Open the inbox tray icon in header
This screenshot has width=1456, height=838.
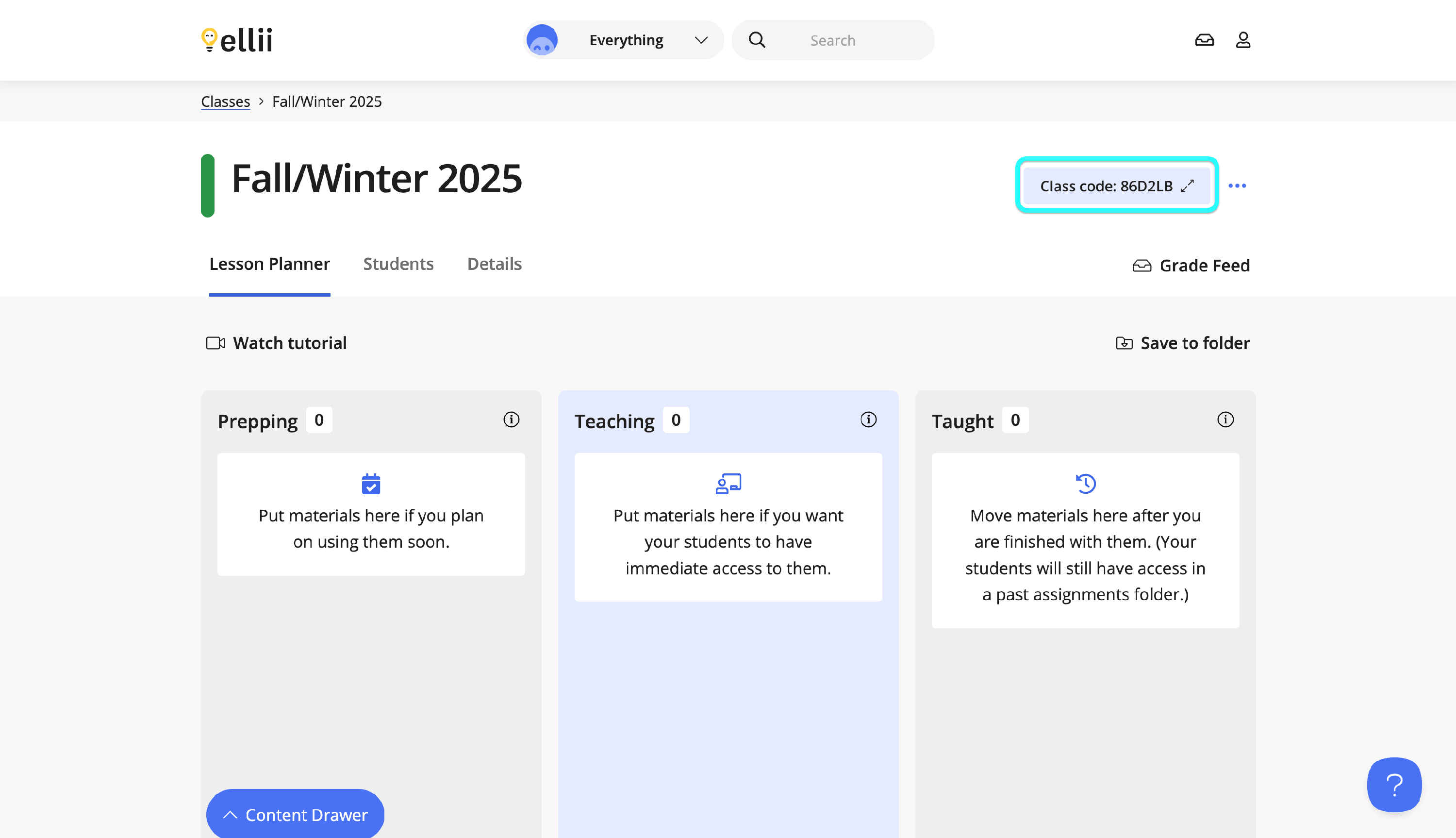point(1204,40)
